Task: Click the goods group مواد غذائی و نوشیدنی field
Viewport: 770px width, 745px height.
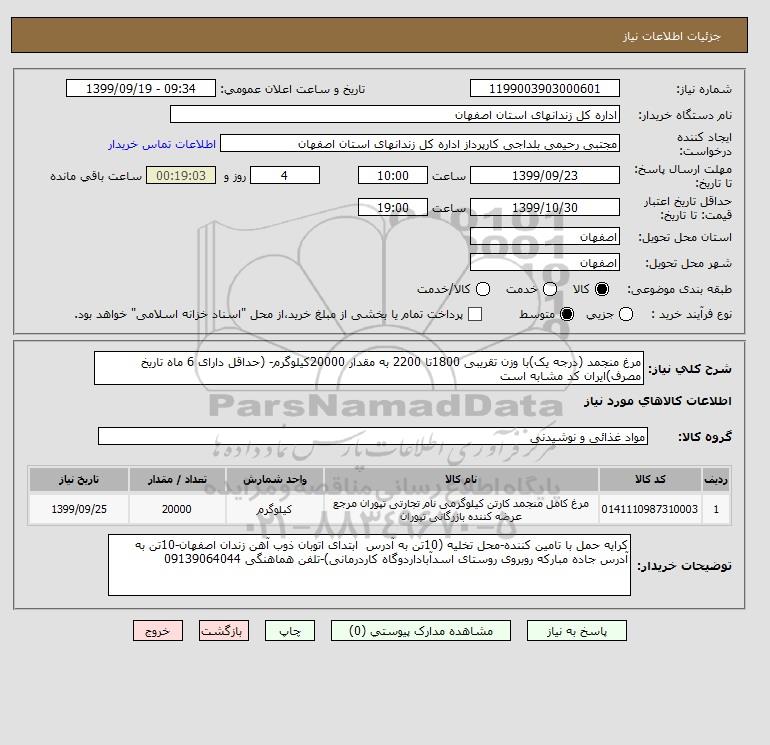Action: point(373,436)
